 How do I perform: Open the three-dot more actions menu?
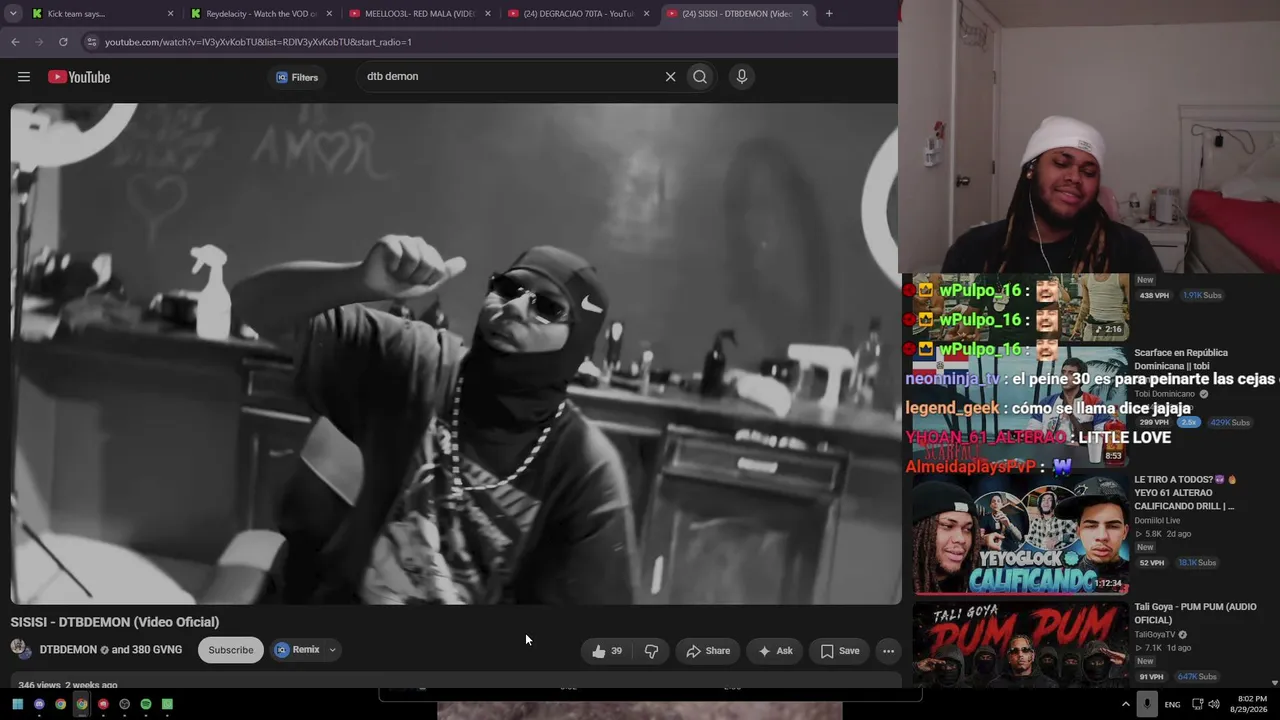pos(888,651)
